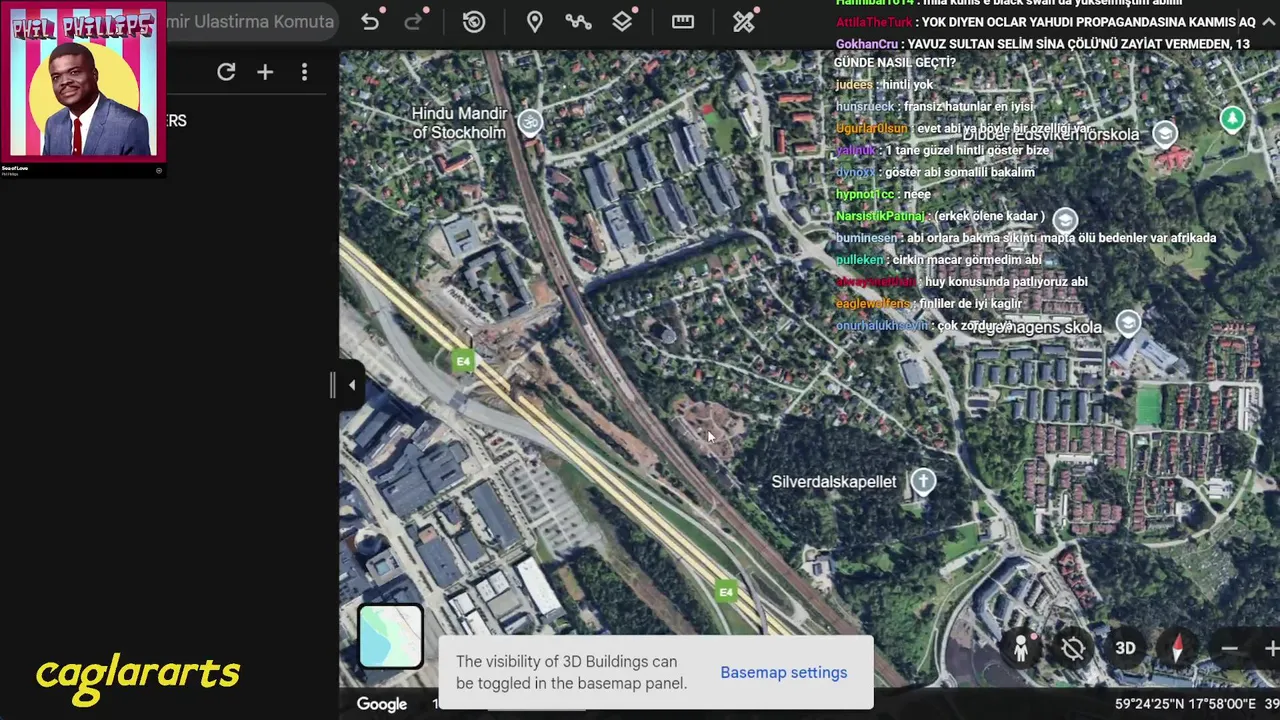Click the coordinates readout 59°24'25"N
Image resolution: width=1280 pixels, height=720 pixels.
[1184, 704]
